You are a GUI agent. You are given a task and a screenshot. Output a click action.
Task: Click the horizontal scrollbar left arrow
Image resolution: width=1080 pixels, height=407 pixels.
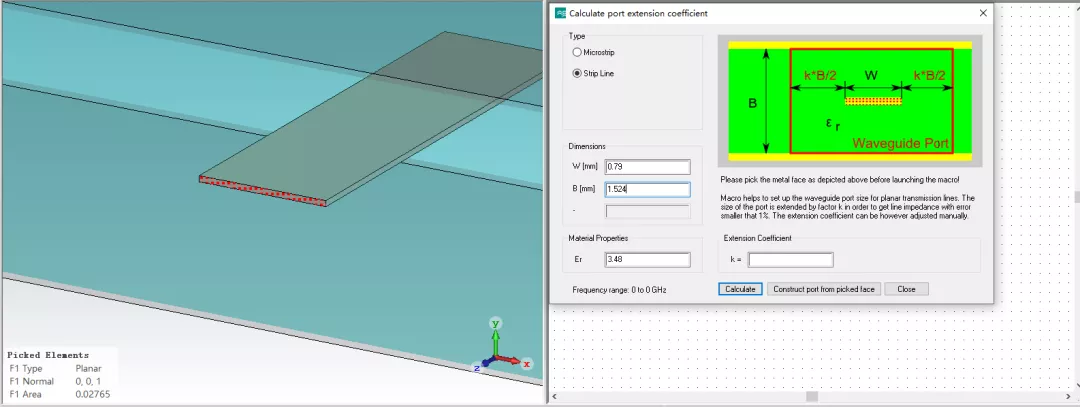(x=556, y=397)
